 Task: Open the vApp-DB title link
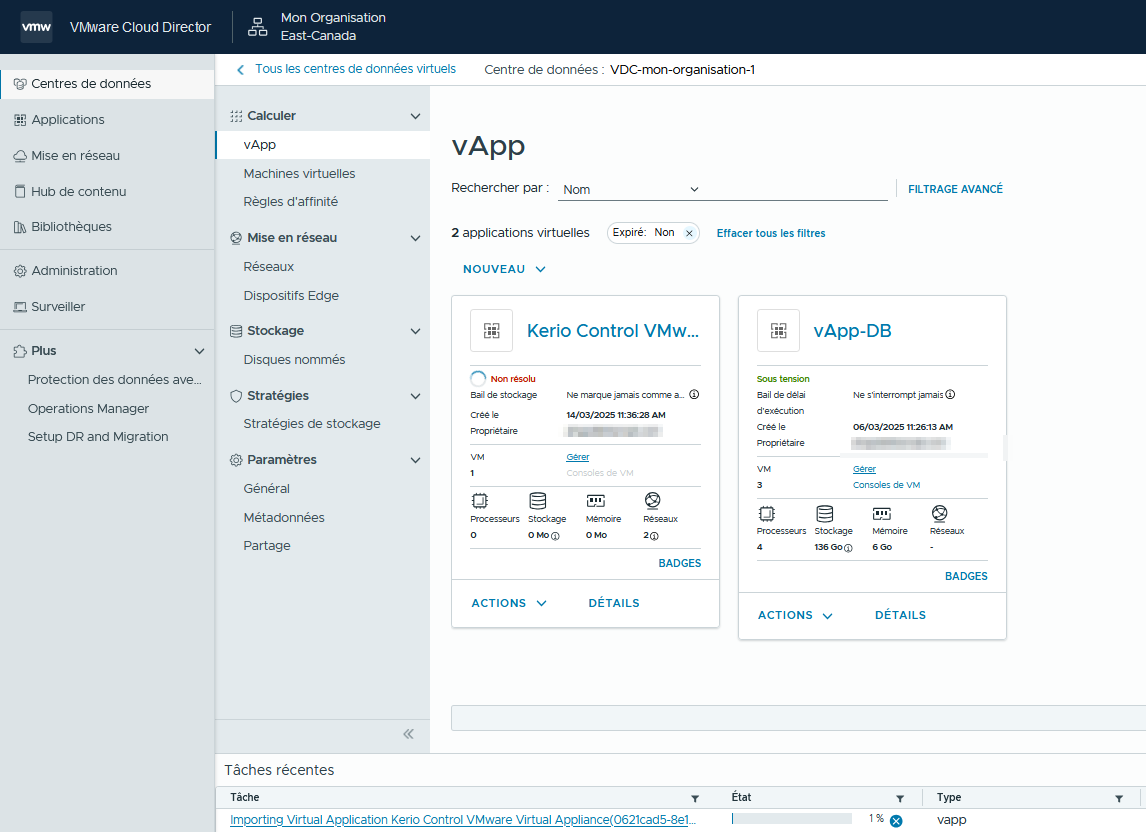coord(852,331)
